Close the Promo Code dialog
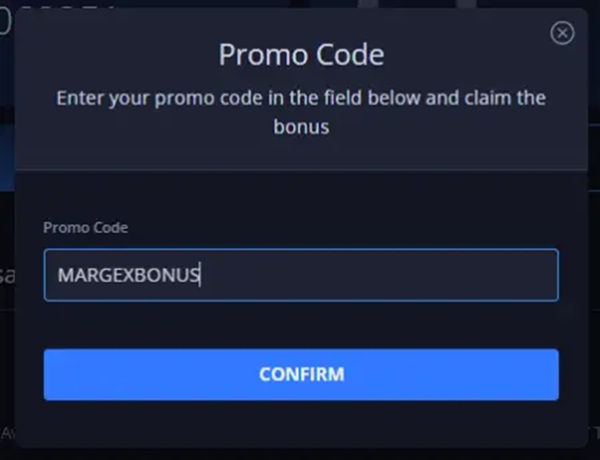 (563, 33)
